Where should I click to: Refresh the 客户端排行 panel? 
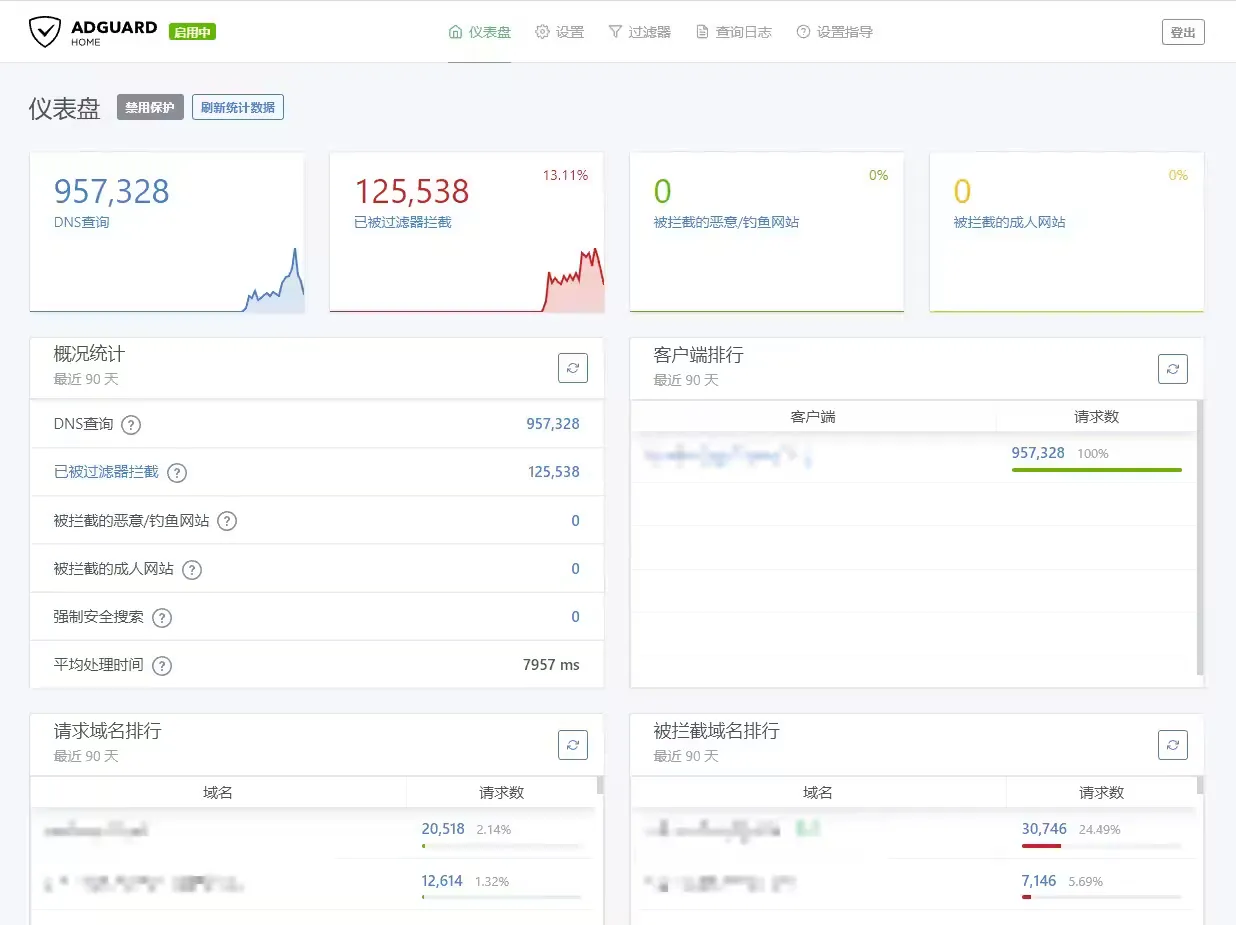pos(1173,368)
